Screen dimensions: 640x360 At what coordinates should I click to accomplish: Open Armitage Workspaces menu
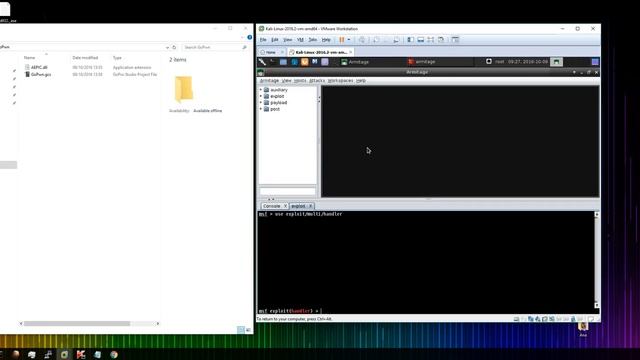340,81
